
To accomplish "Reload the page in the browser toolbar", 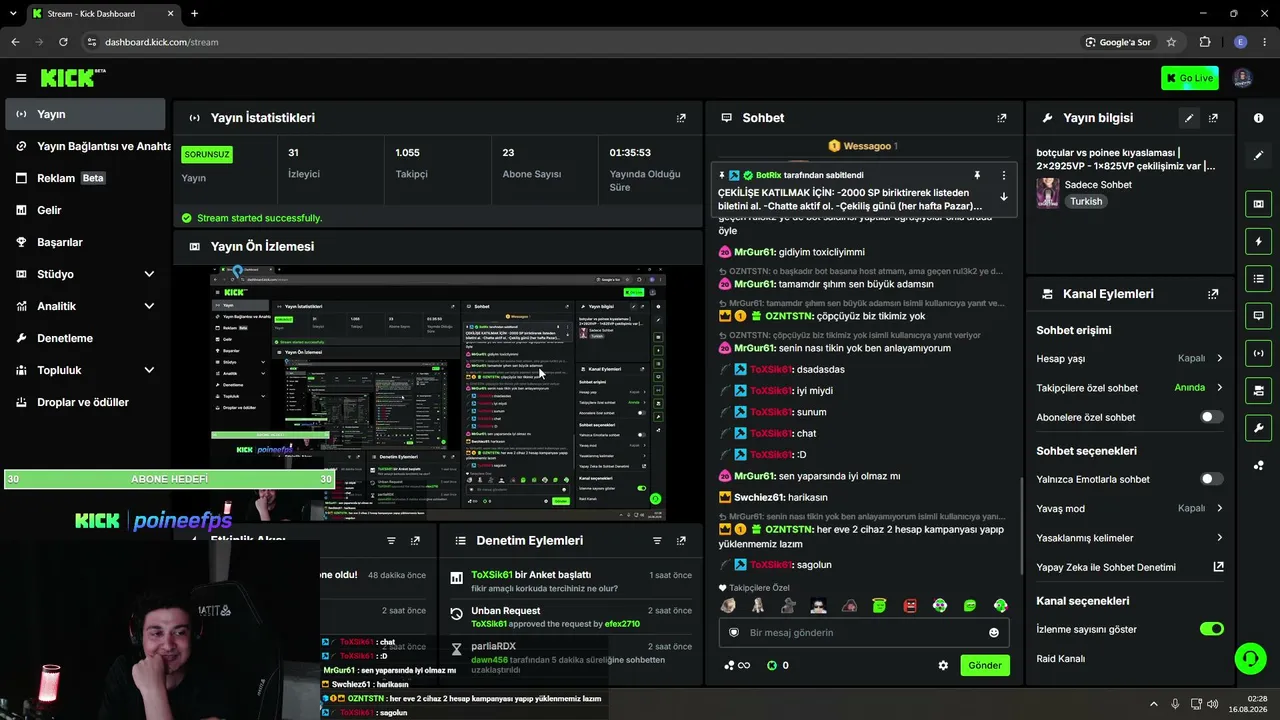I will coord(63,42).
